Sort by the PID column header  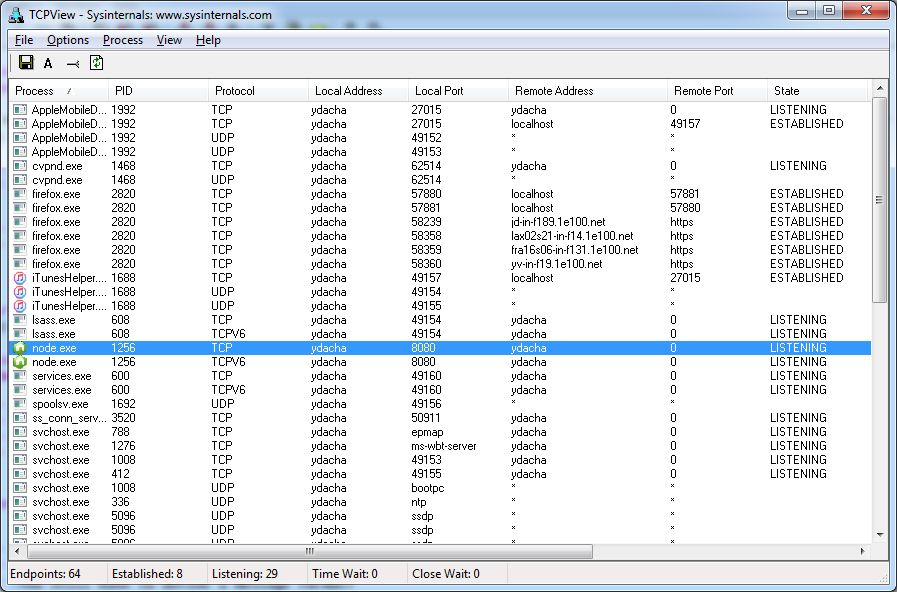pyautogui.click(x=158, y=91)
